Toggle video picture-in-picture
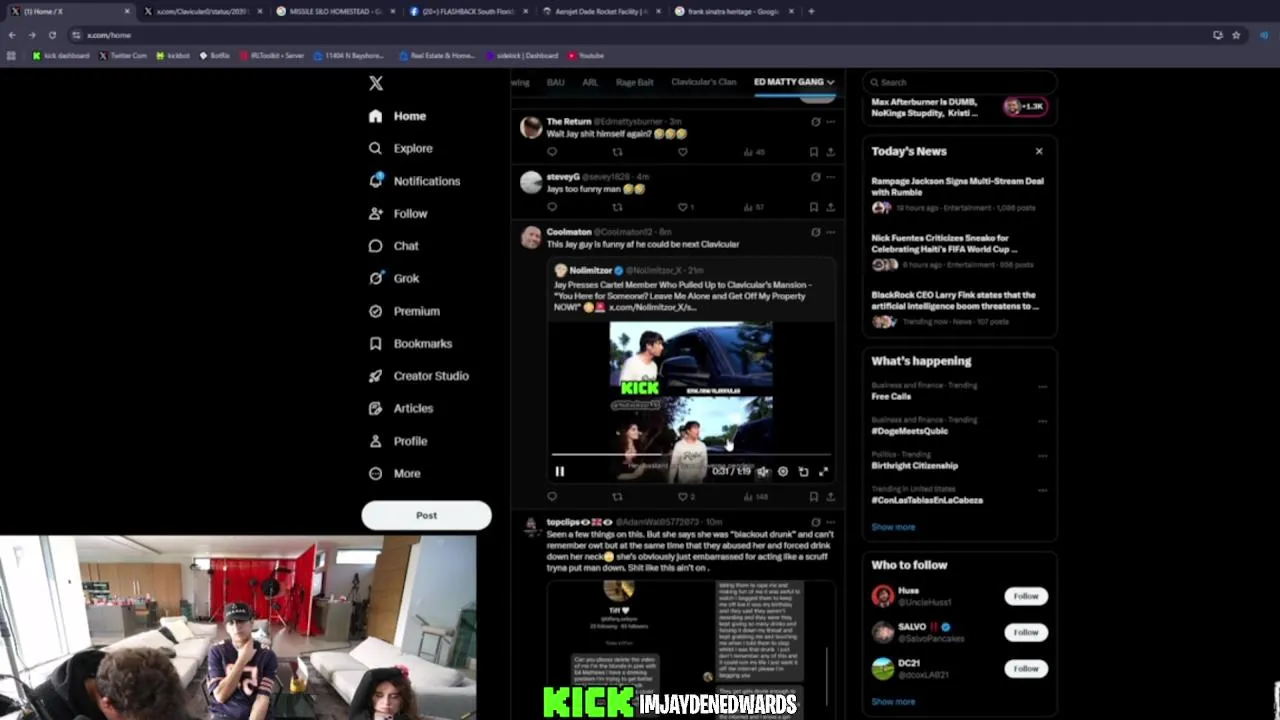This screenshot has height=720, width=1280. [x=803, y=472]
